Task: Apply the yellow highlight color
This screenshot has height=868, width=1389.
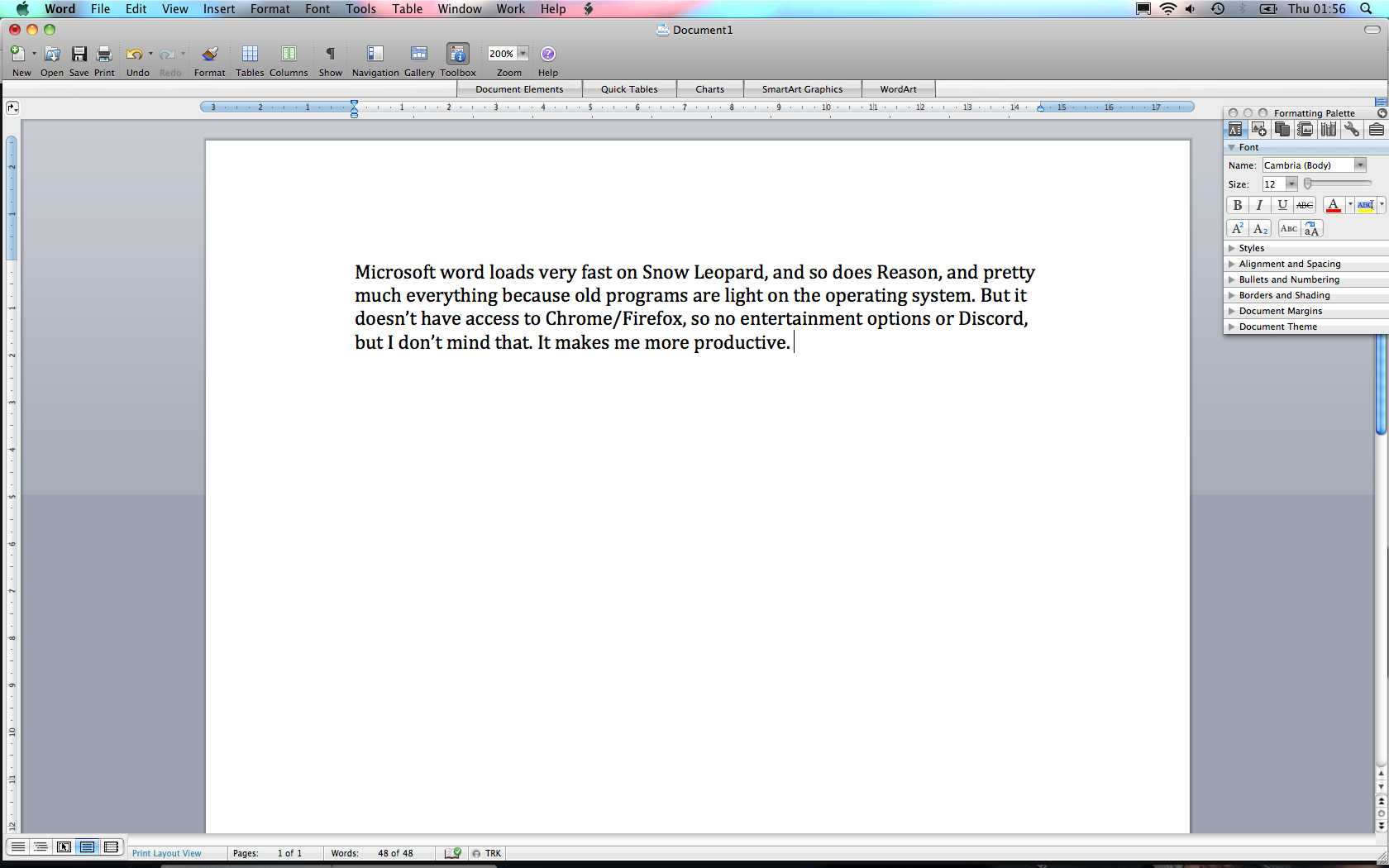Action: 1365,205
